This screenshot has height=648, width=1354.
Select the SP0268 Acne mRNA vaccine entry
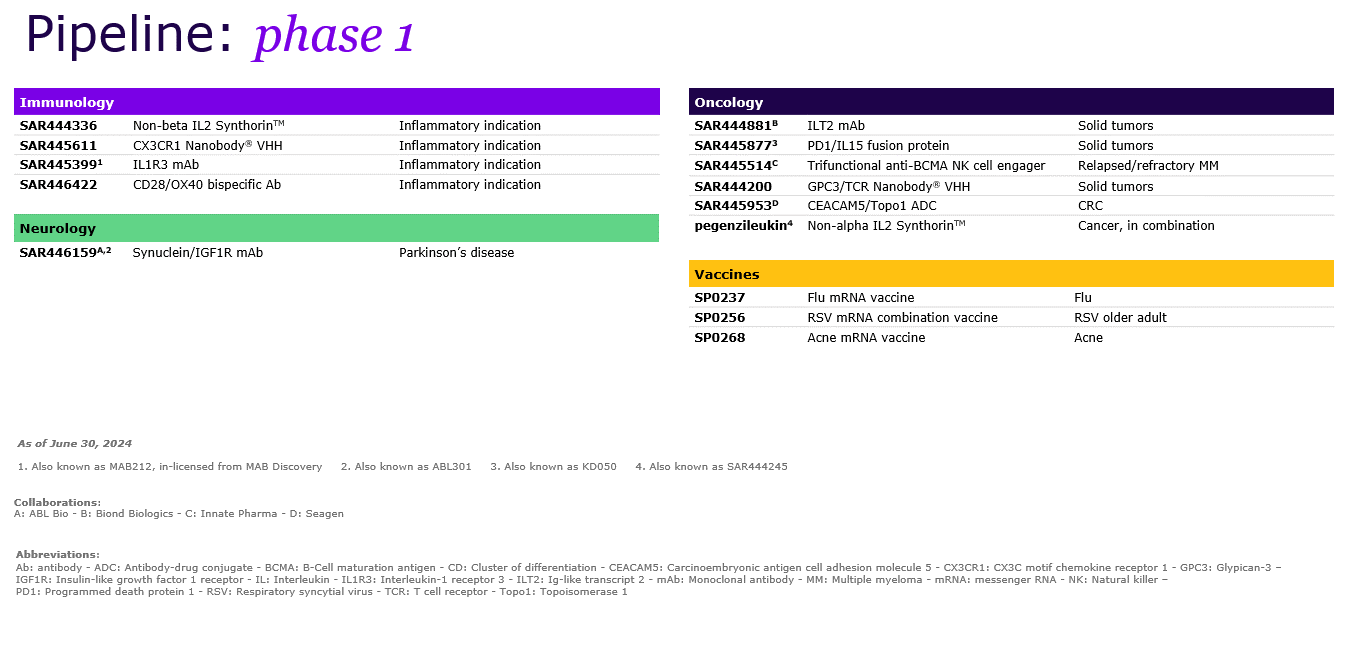[717, 338]
